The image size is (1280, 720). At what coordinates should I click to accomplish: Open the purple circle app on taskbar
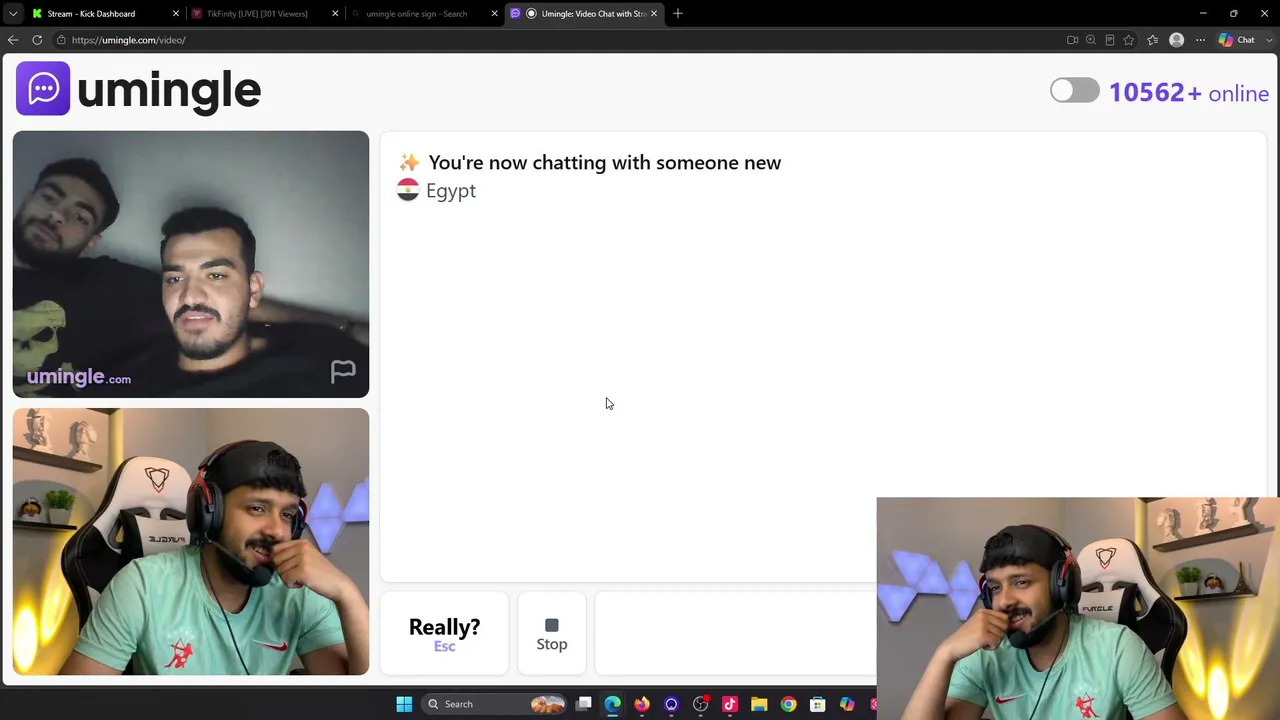(671, 704)
